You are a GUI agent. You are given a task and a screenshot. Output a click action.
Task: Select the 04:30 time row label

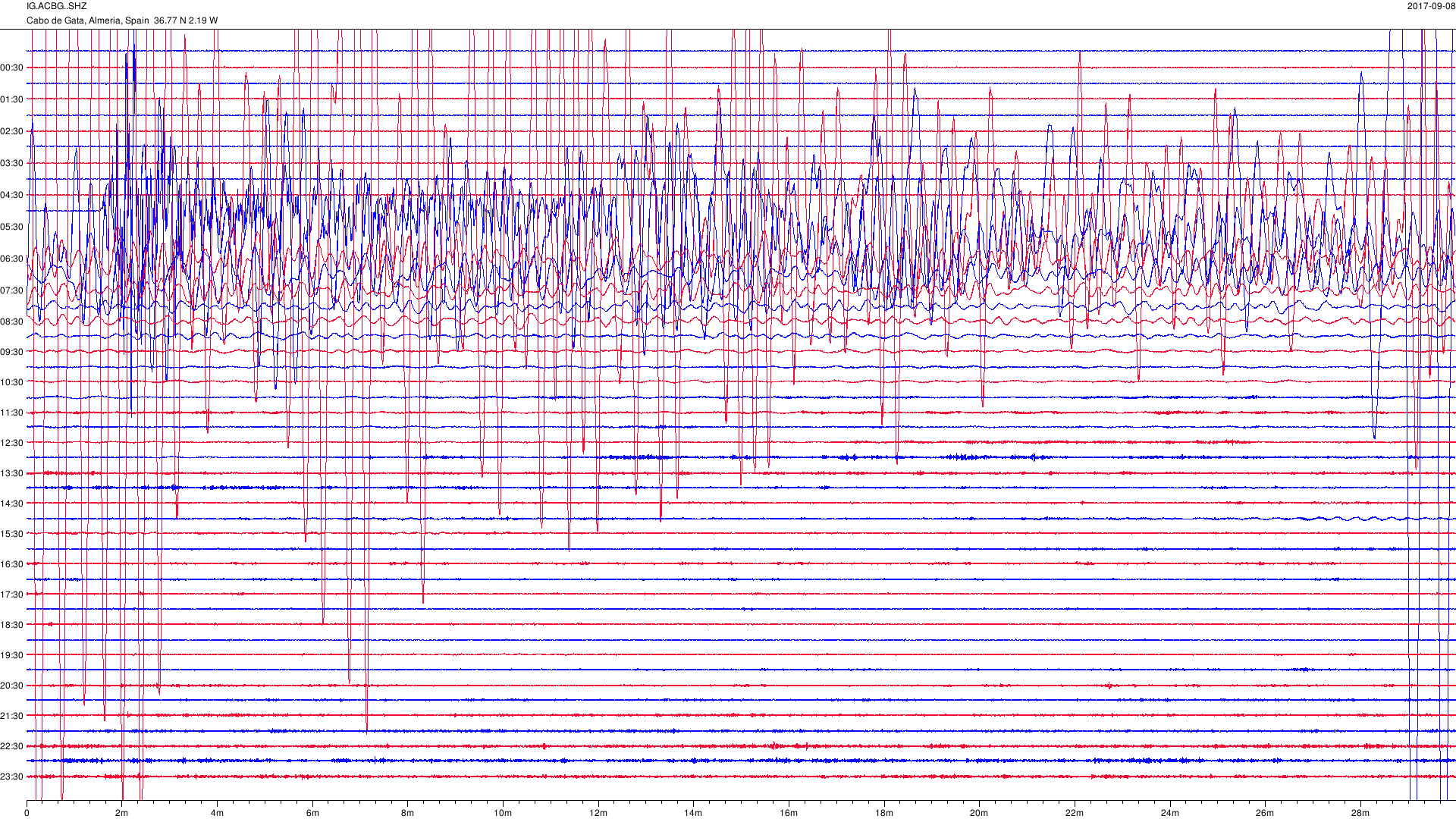click(12, 195)
